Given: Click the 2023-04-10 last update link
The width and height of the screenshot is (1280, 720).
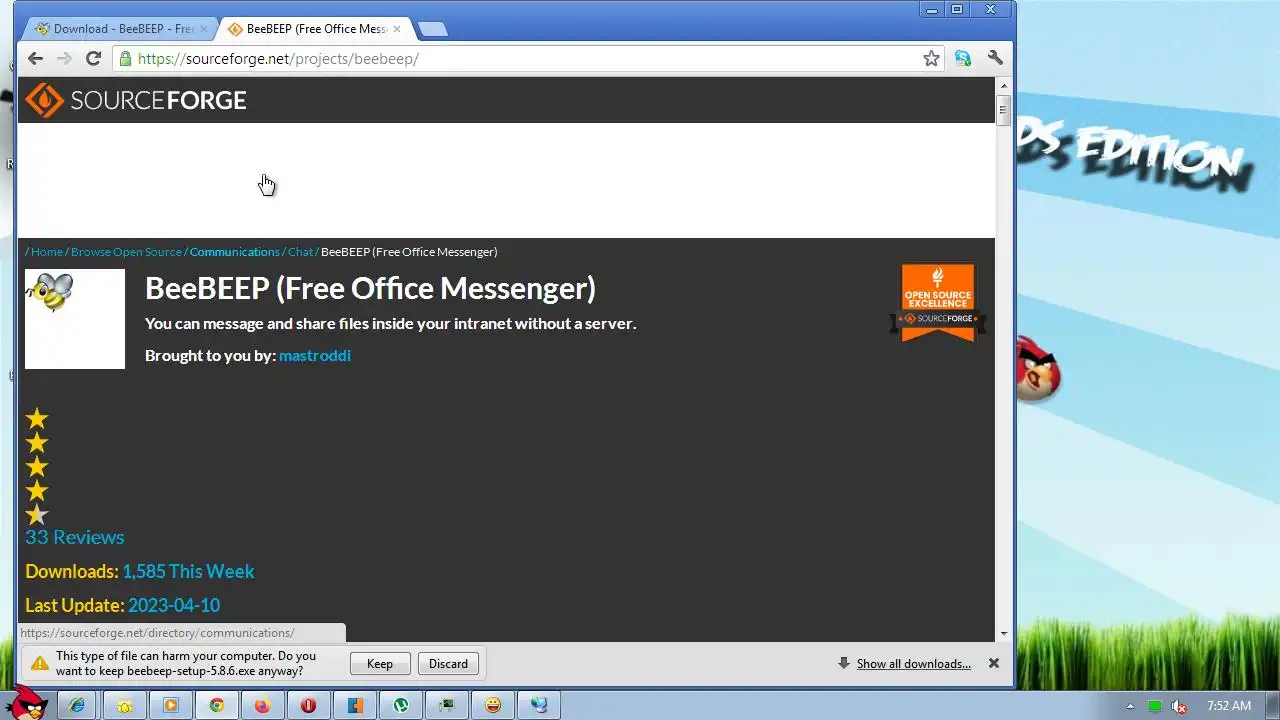Looking at the screenshot, I should click(174, 605).
